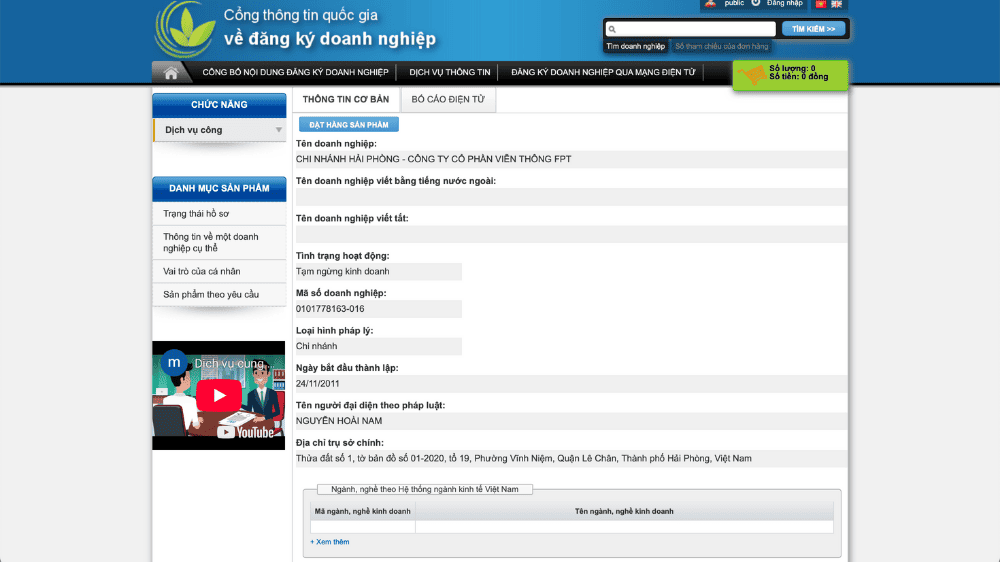Click the channel avatar on the video
This screenshot has height=562, width=1000.
coord(174,362)
